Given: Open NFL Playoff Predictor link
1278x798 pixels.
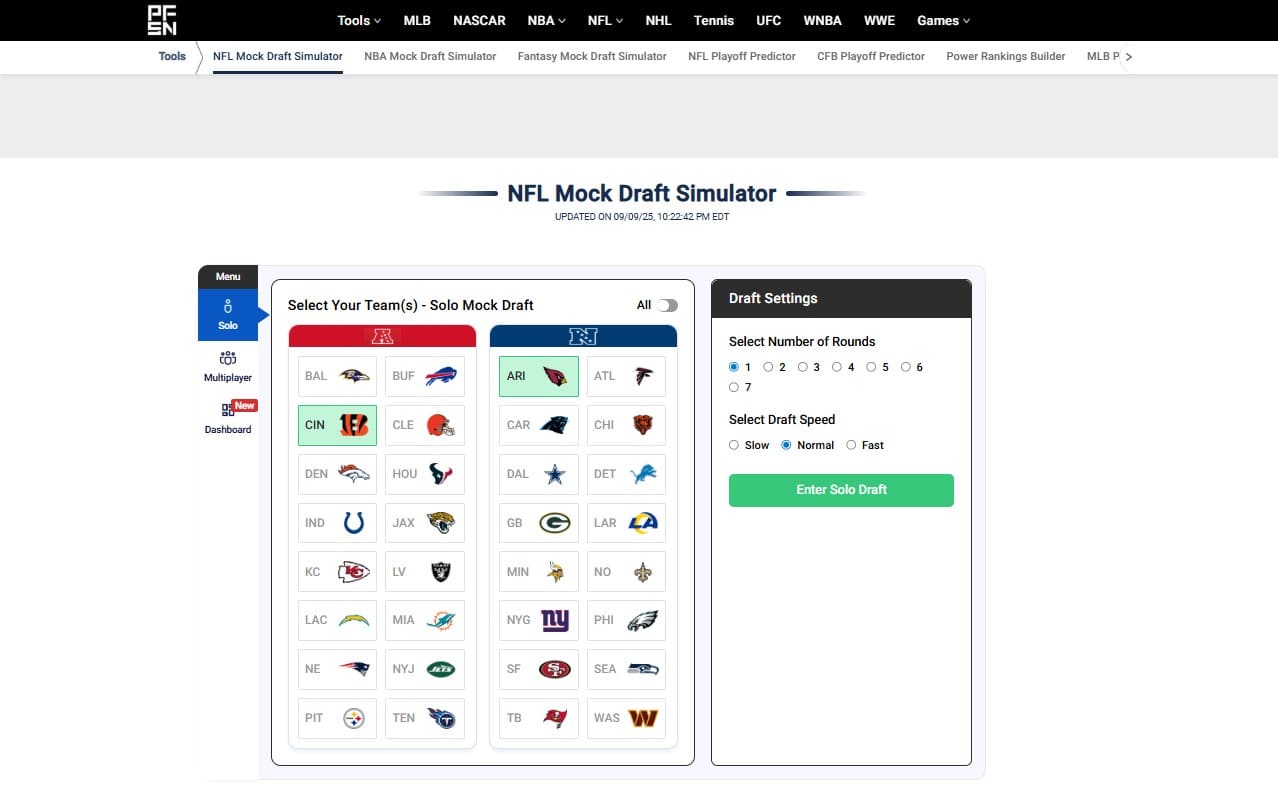Looking at the screenshot, I should tap(742, 56).
